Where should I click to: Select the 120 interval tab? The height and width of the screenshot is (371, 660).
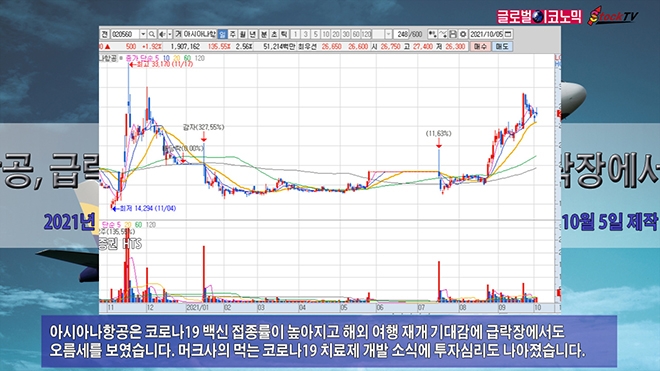366,34
